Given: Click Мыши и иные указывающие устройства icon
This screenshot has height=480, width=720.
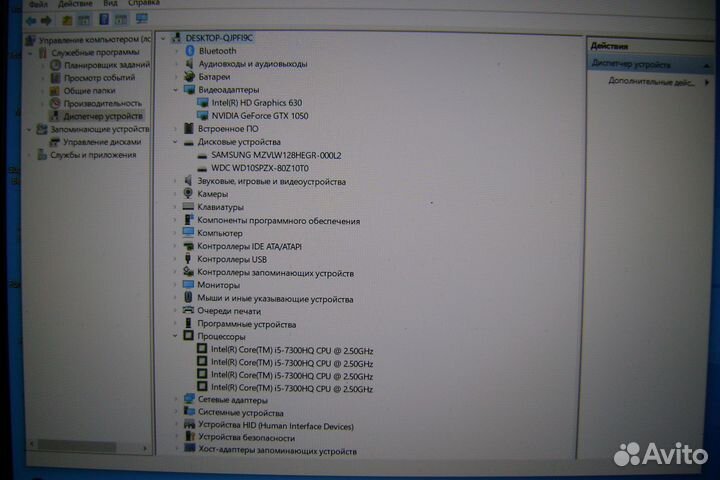Looking at the screenshot, I should (x=188, y=297).
